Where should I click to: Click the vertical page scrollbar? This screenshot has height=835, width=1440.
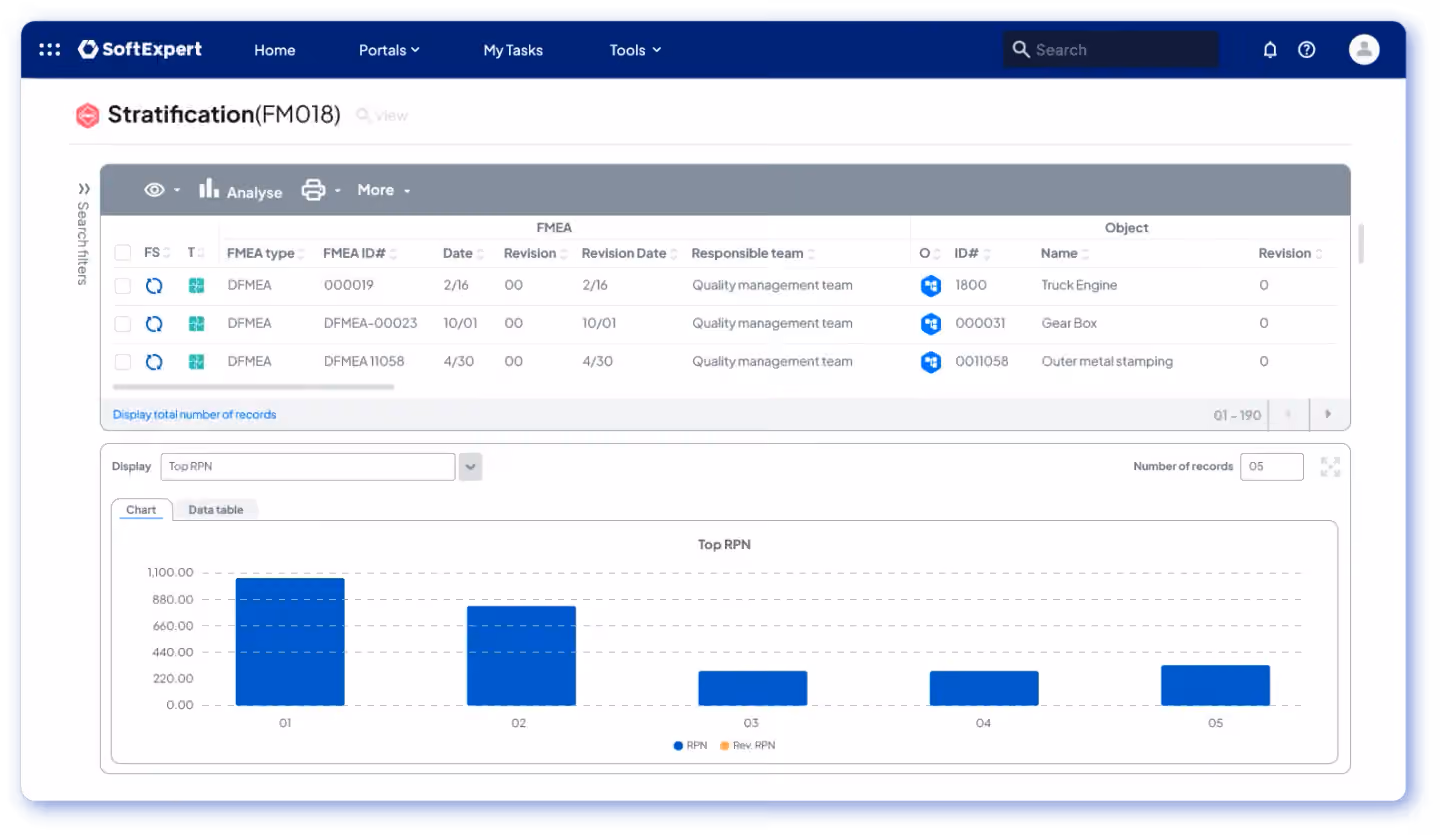point(1361,245)
